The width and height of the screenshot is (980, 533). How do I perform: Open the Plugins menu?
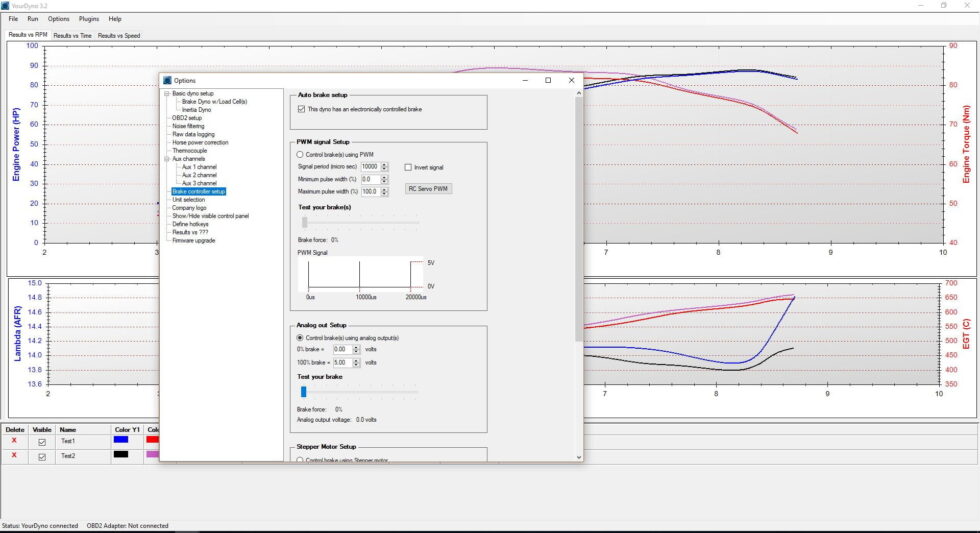89,19
